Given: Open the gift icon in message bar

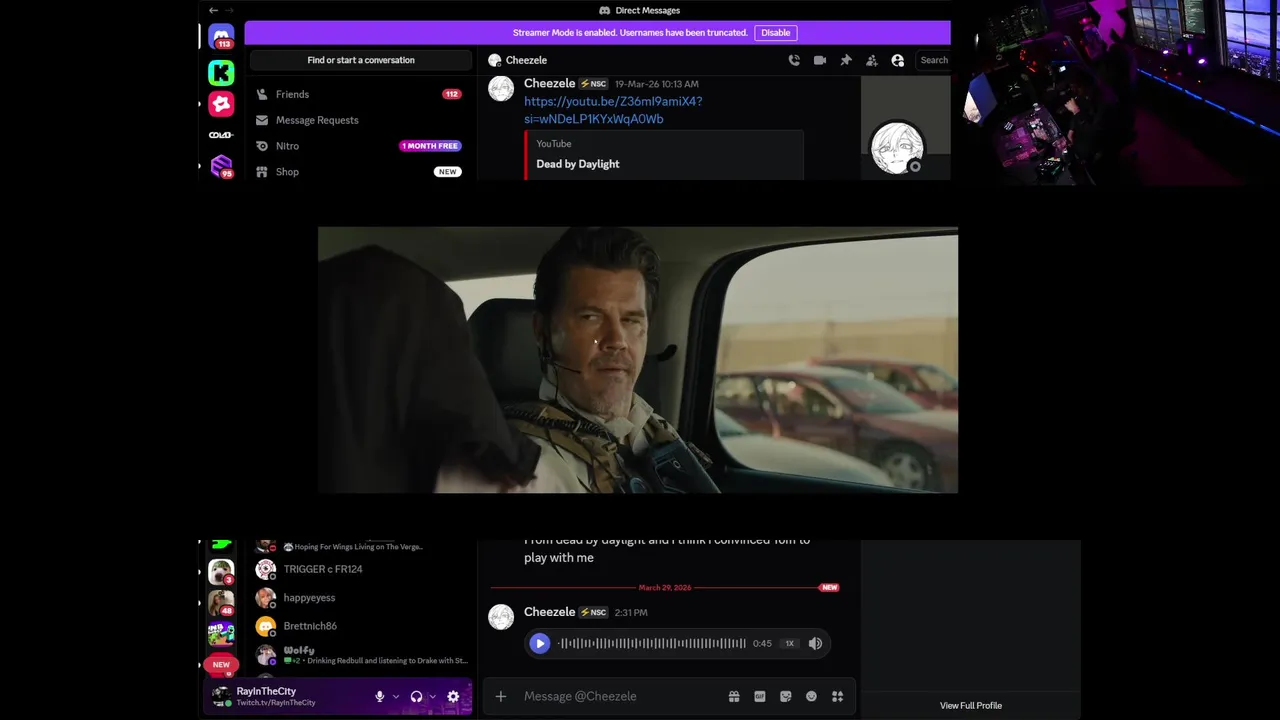Looking at the screenshot, I should (x=734, y=696).
